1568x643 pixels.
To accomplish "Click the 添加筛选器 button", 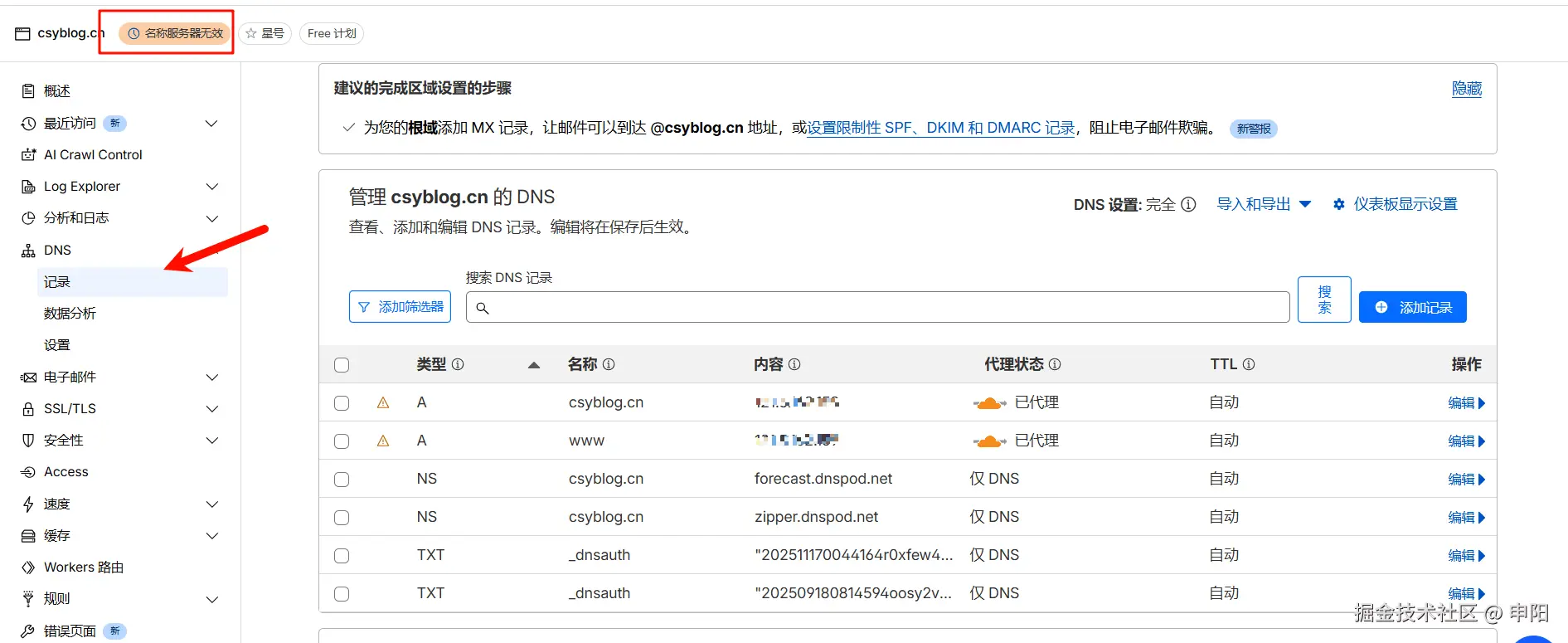I will tap(400, 307).
